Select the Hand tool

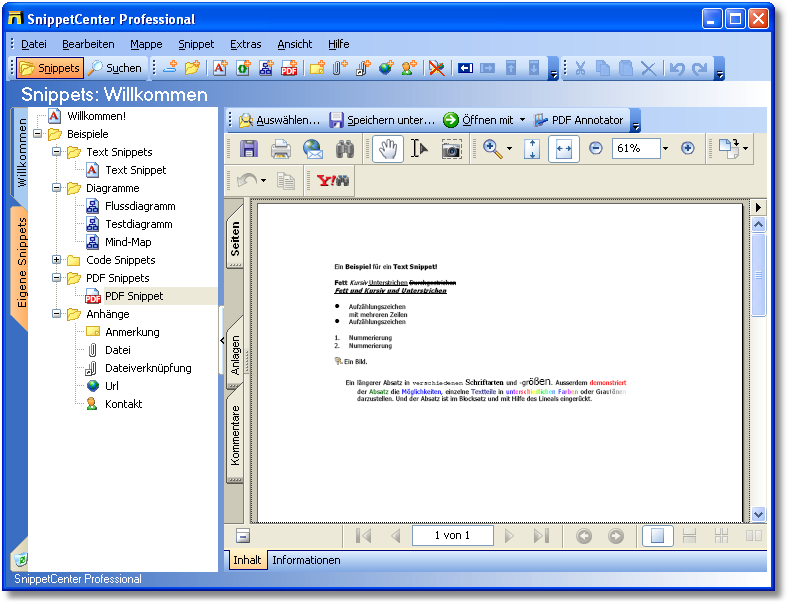pos(387,149)
